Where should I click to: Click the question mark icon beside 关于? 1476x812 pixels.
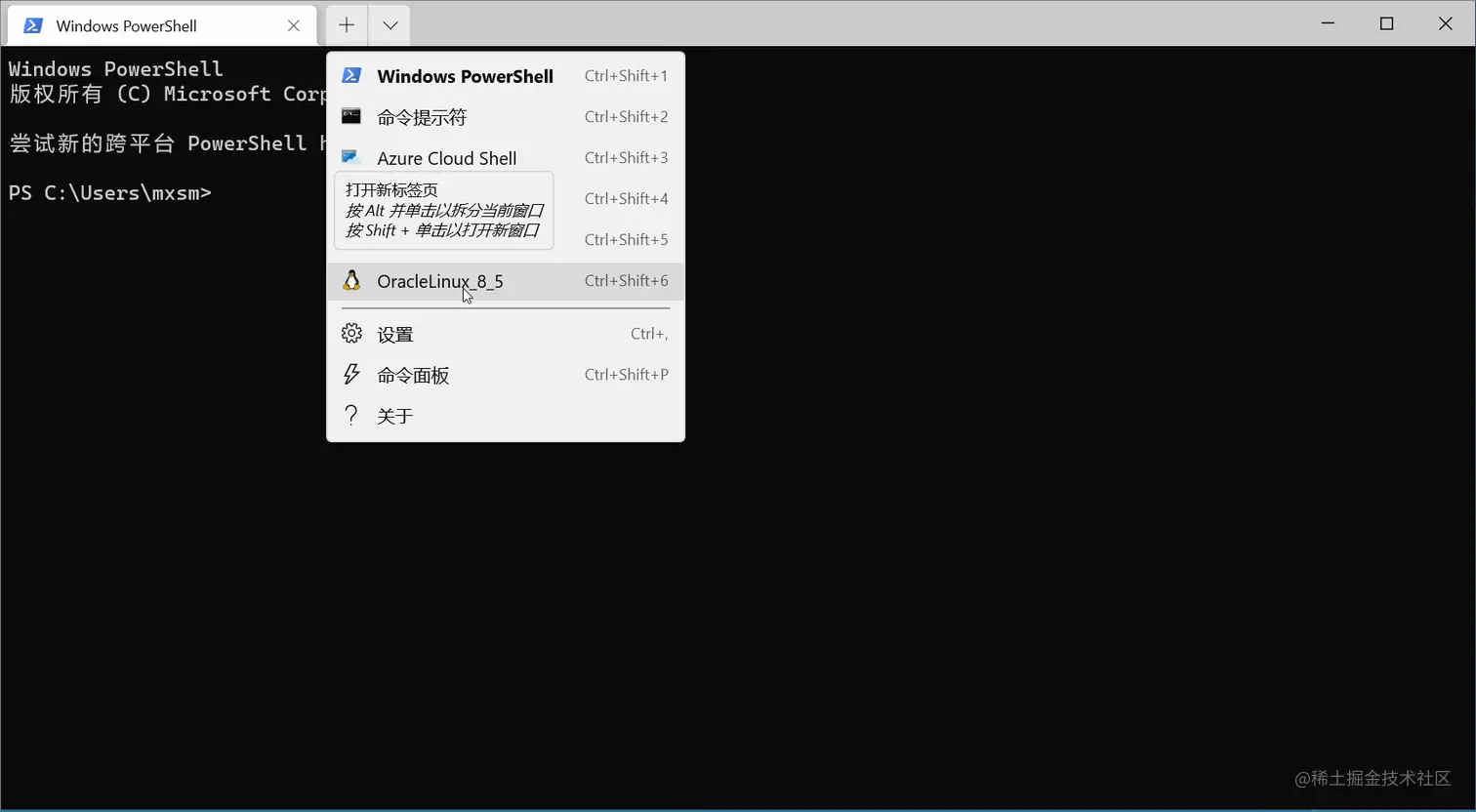351,415
